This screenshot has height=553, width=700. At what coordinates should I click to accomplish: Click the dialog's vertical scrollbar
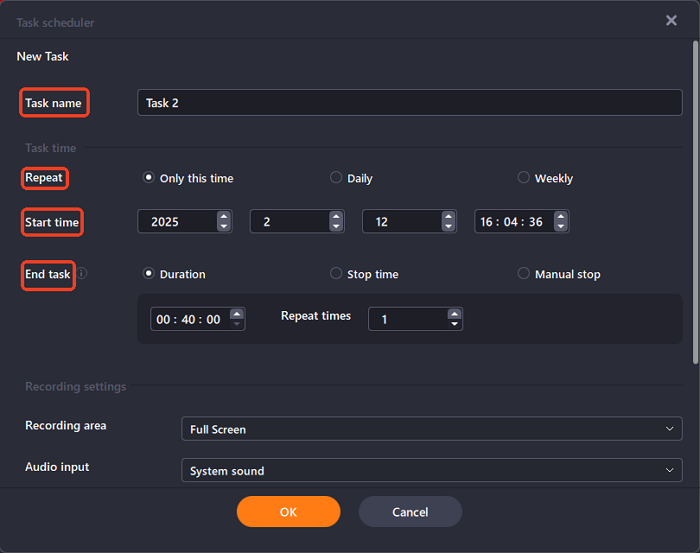point(695,200)
